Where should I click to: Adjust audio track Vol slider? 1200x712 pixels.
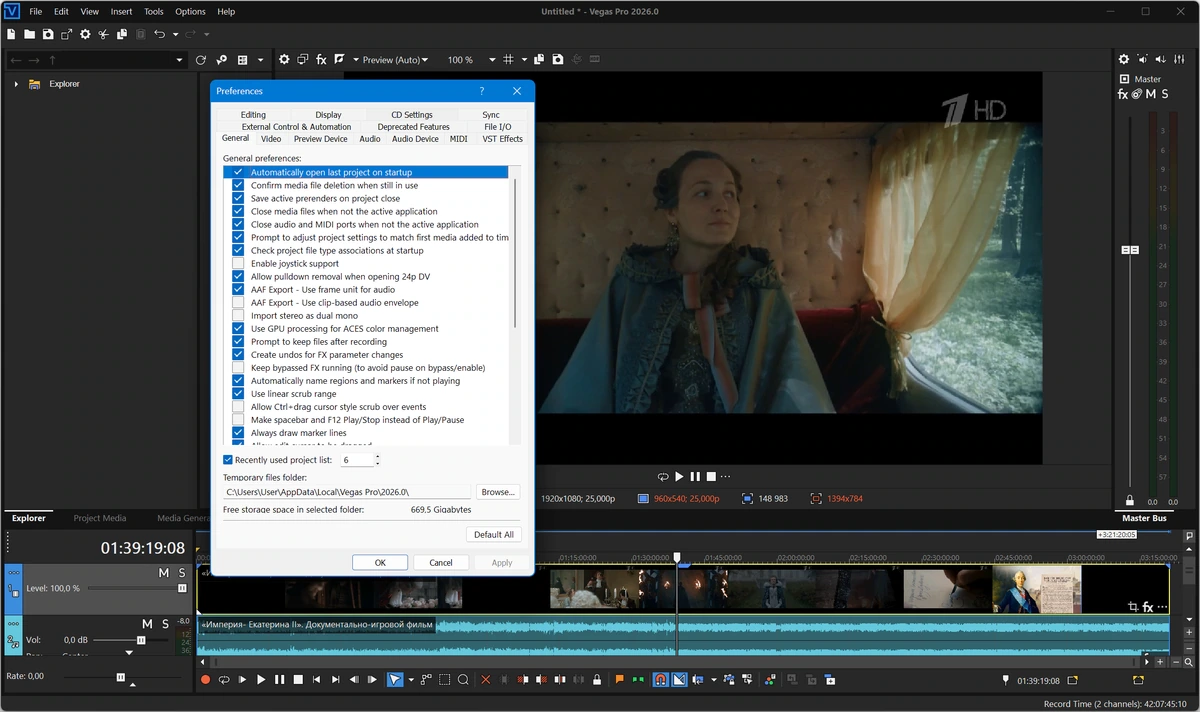point(141,640)
